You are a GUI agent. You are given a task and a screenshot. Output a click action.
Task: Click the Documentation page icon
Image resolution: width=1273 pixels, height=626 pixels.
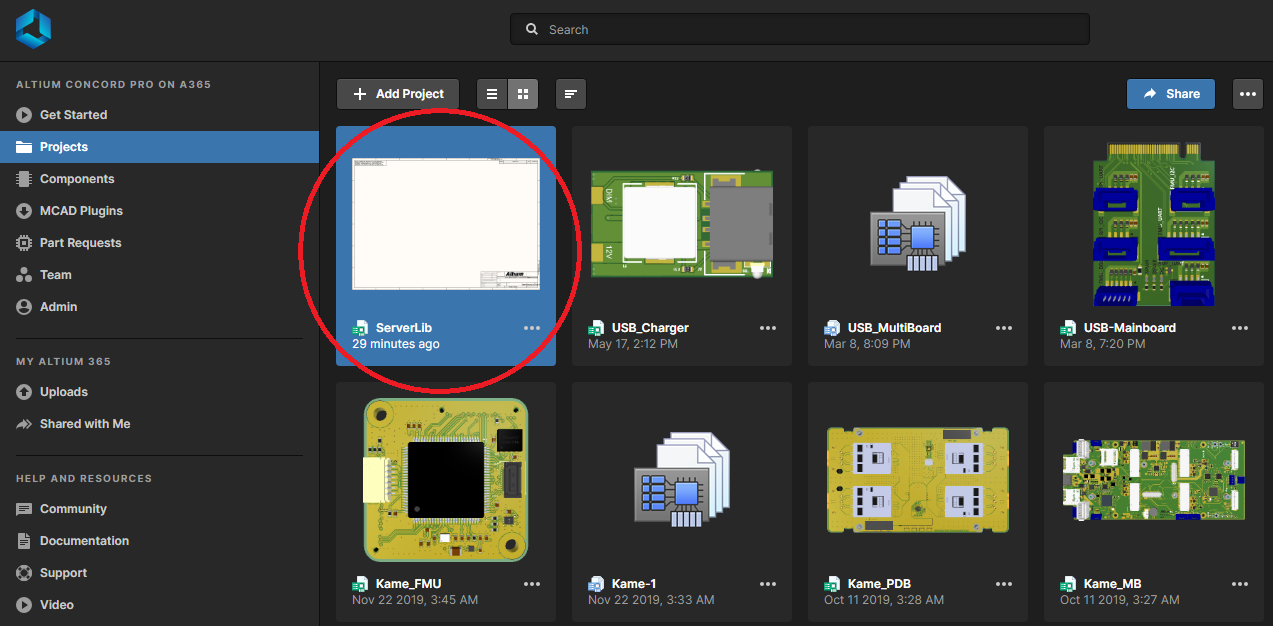tap(24, 541)
